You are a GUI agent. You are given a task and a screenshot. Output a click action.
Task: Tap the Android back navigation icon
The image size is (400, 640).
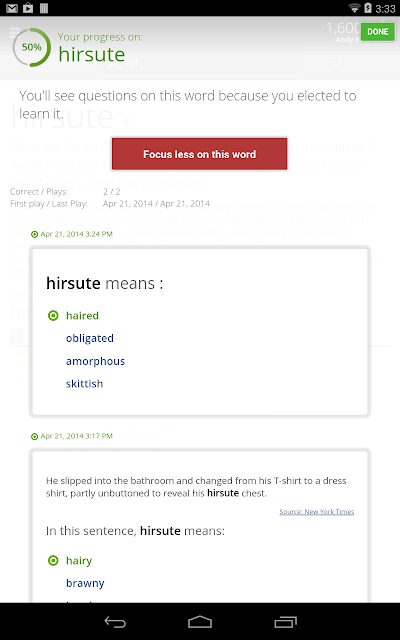pyautogui.click(x=115, y=622)
